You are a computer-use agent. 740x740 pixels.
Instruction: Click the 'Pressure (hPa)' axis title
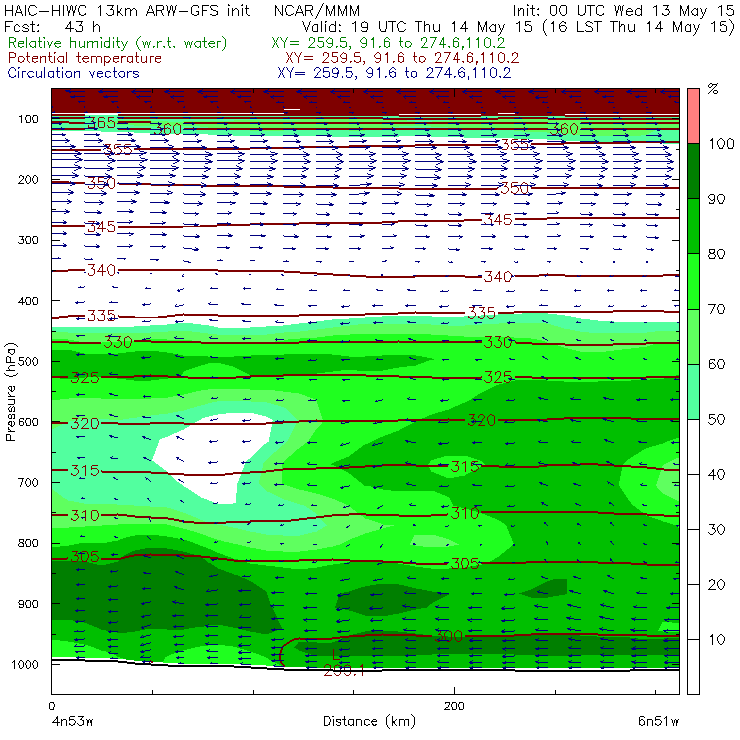10,392
